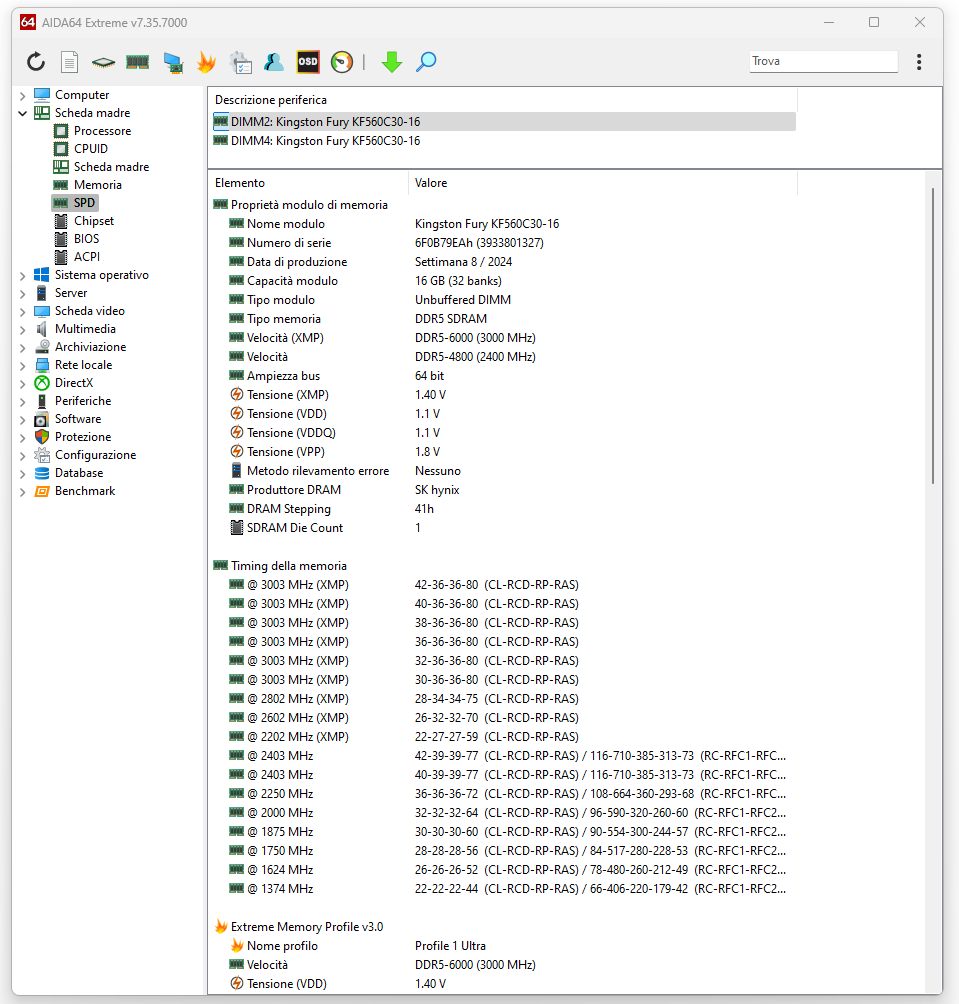
Task: Click the network computer toolbar icon
Action: coord(173,62)
